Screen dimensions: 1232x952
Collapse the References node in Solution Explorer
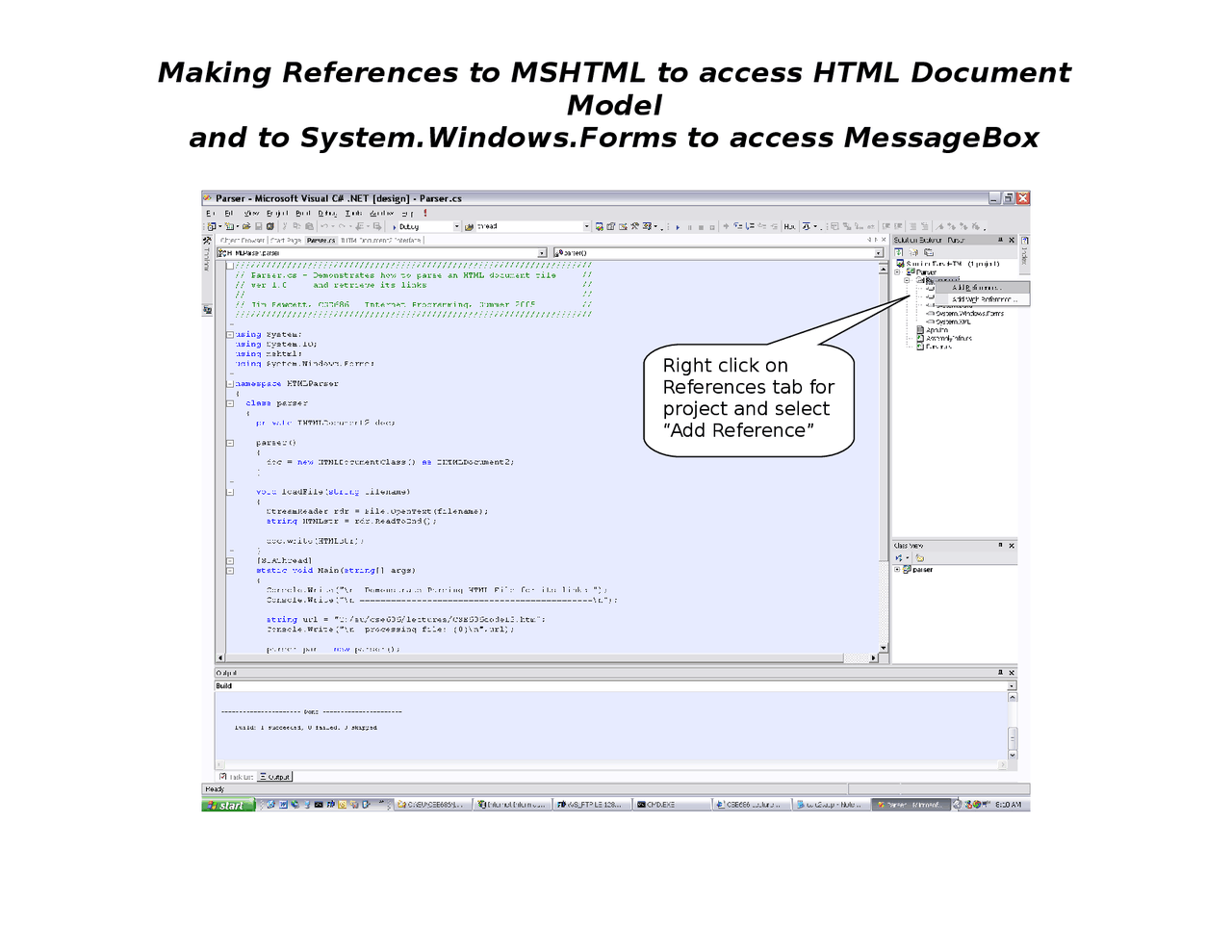(x=907, y=280)
